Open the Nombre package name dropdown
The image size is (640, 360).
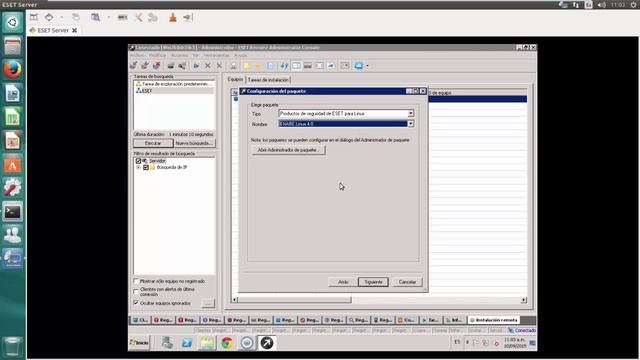411,124
